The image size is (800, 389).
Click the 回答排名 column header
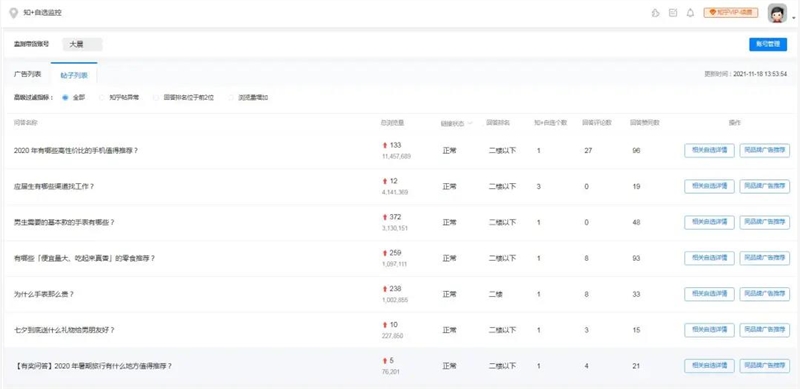tap(498, 123)
